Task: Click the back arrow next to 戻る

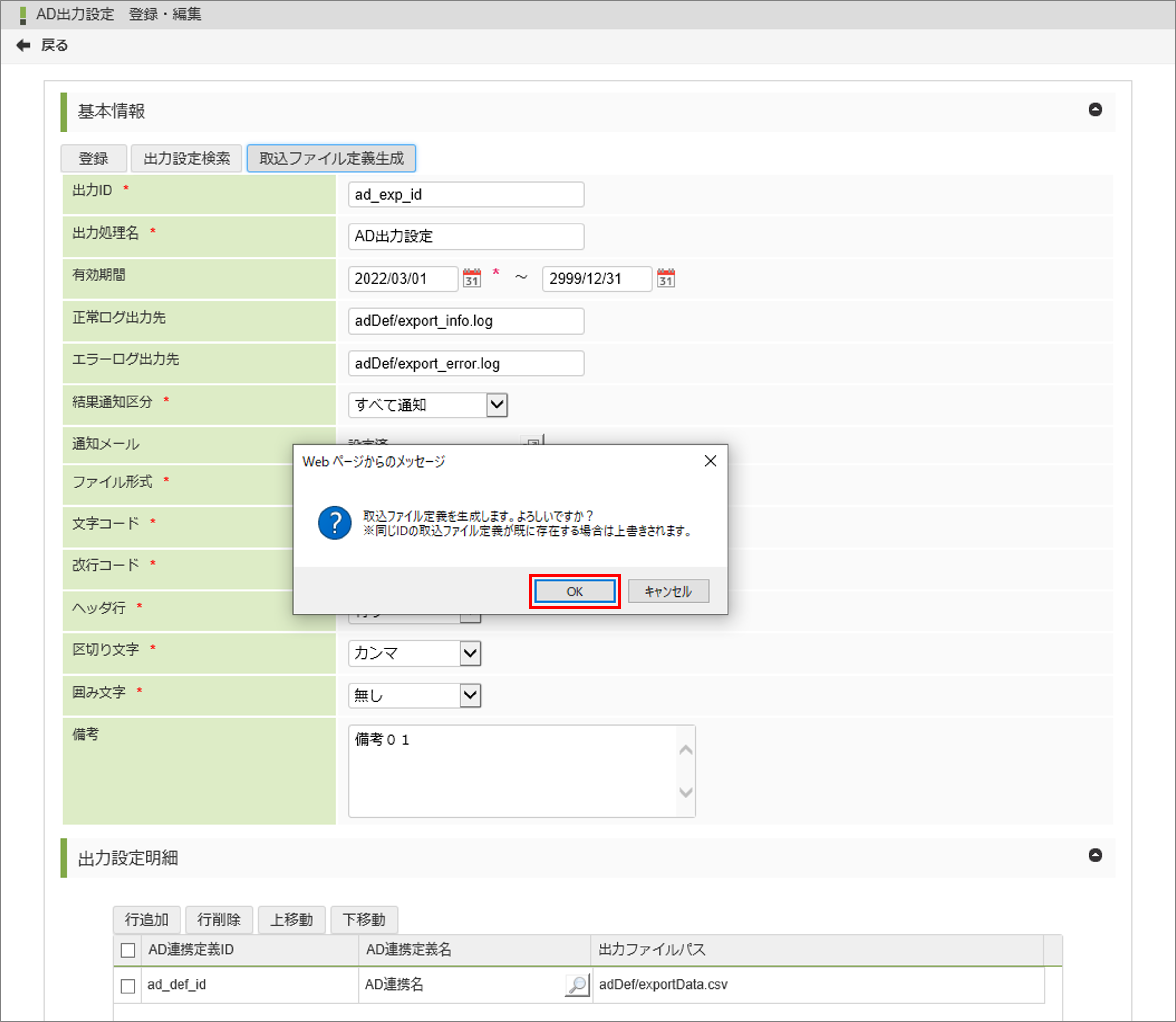Action: 23,44
